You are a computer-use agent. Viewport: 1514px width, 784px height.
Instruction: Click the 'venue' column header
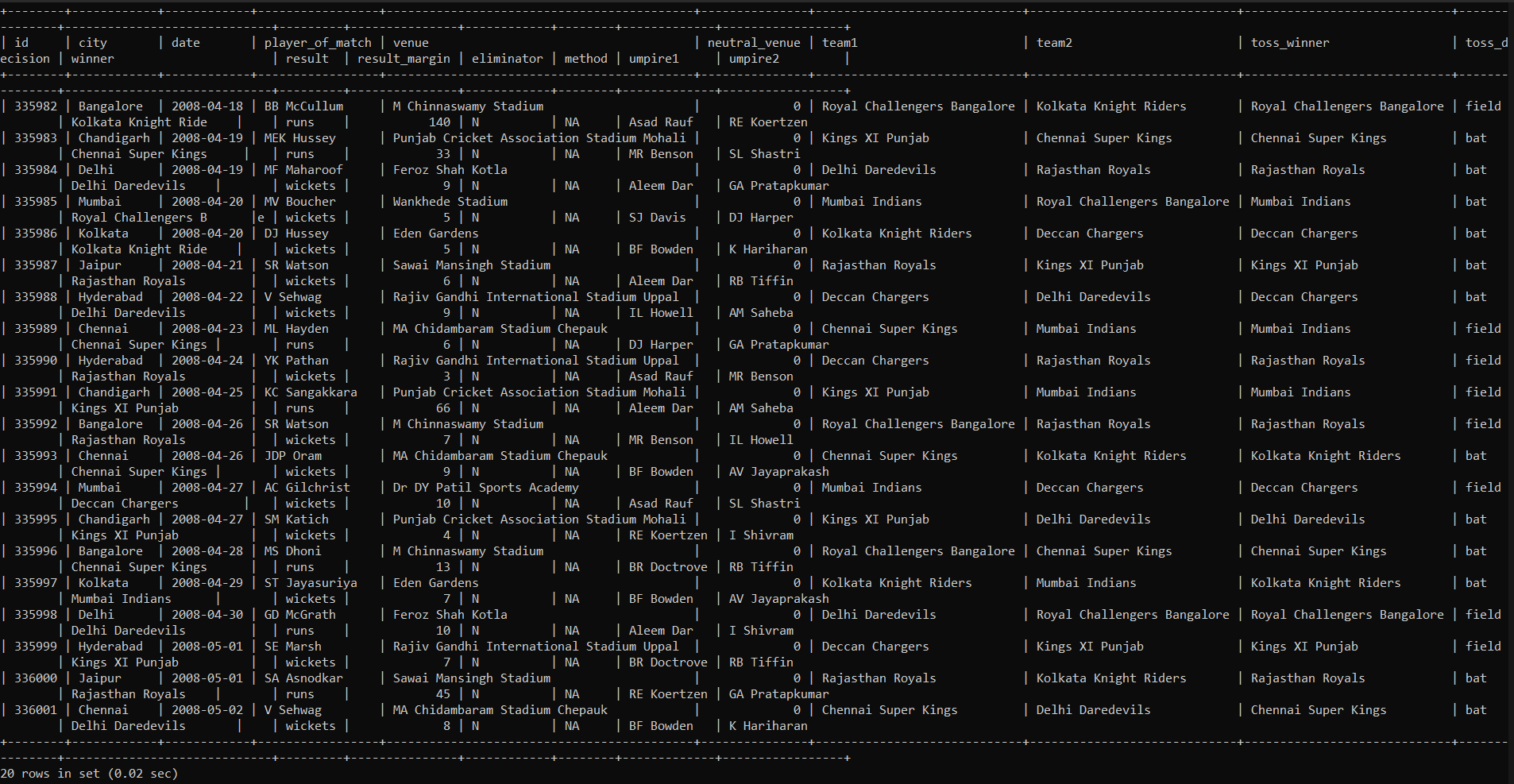(411, 43)
